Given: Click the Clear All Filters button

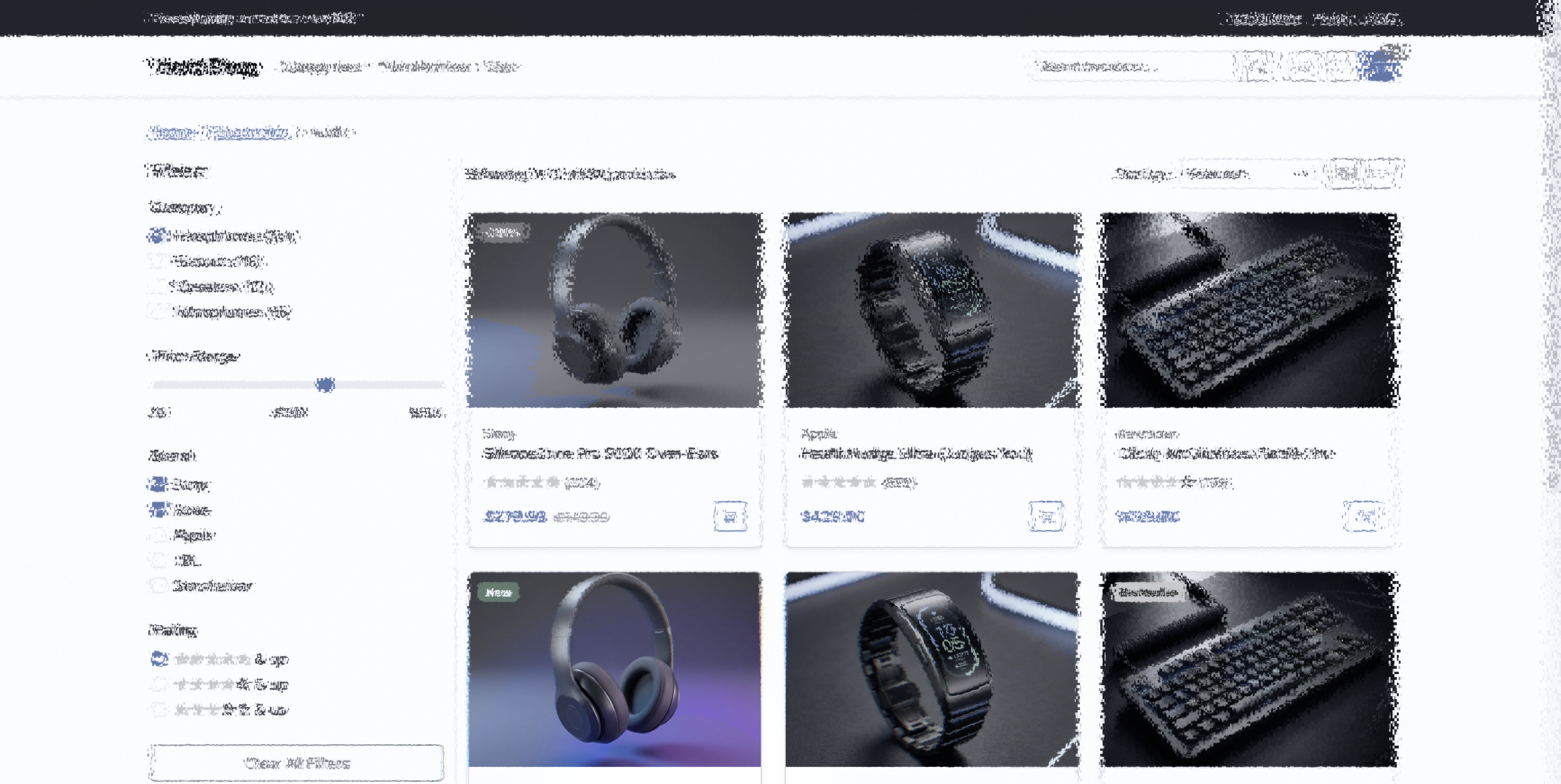Looking at the screenshot, I should pos(296,763).
